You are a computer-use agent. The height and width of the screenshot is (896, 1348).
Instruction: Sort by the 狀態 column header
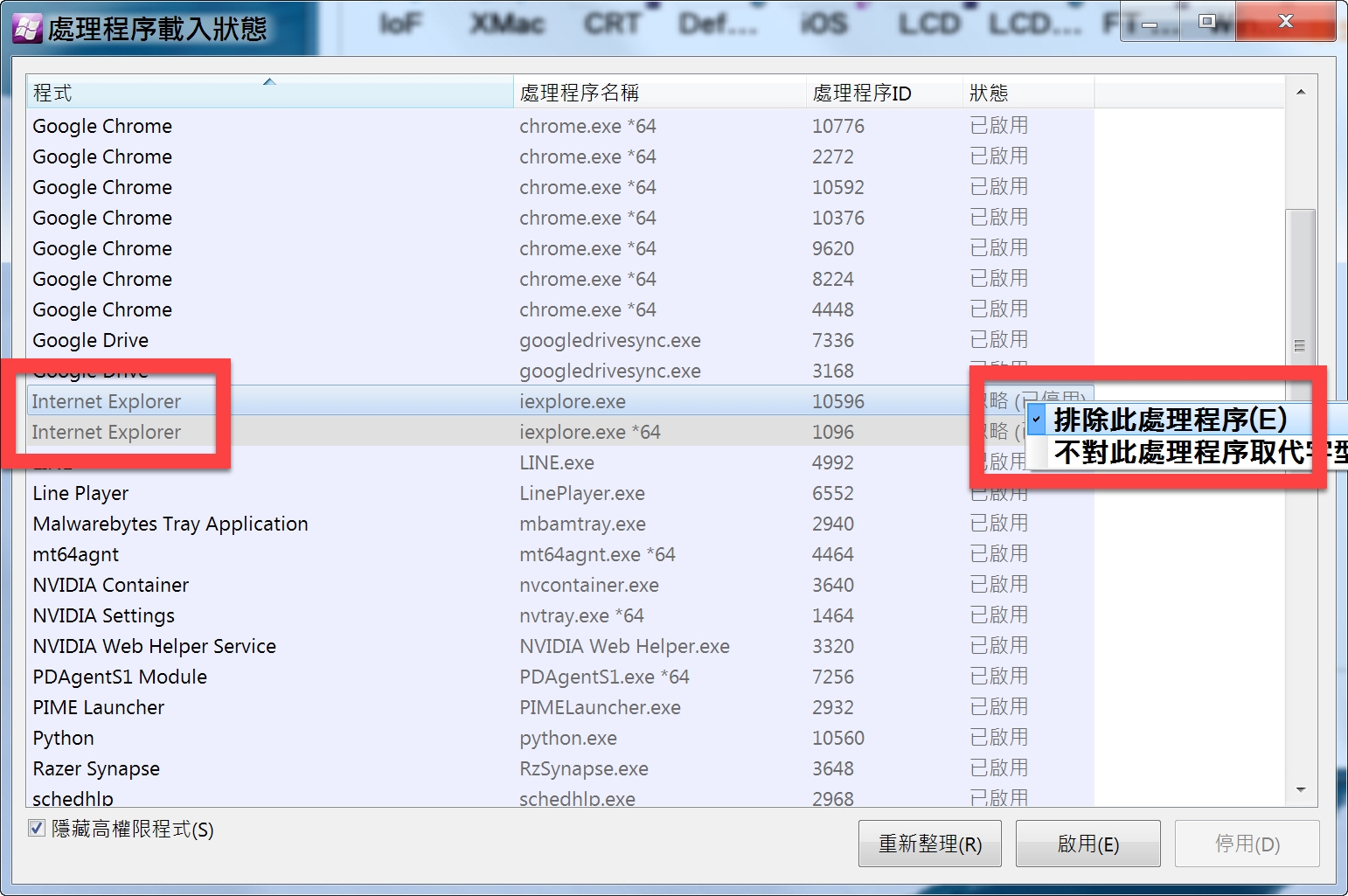(1028, 93)
